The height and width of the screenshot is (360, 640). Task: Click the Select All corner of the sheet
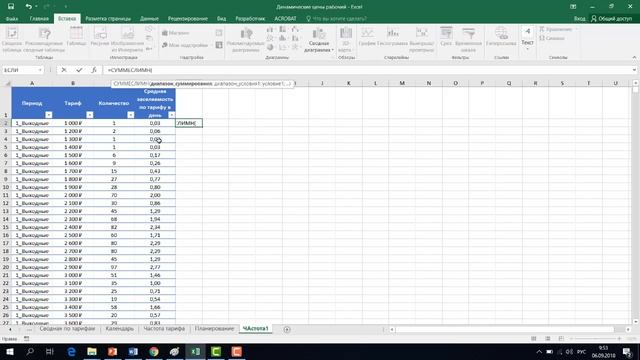[7, 83]
